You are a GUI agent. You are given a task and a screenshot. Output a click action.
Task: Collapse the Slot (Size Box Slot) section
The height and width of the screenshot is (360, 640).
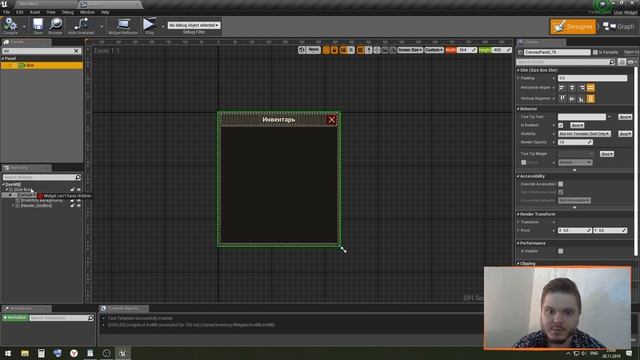click(518, 70)
